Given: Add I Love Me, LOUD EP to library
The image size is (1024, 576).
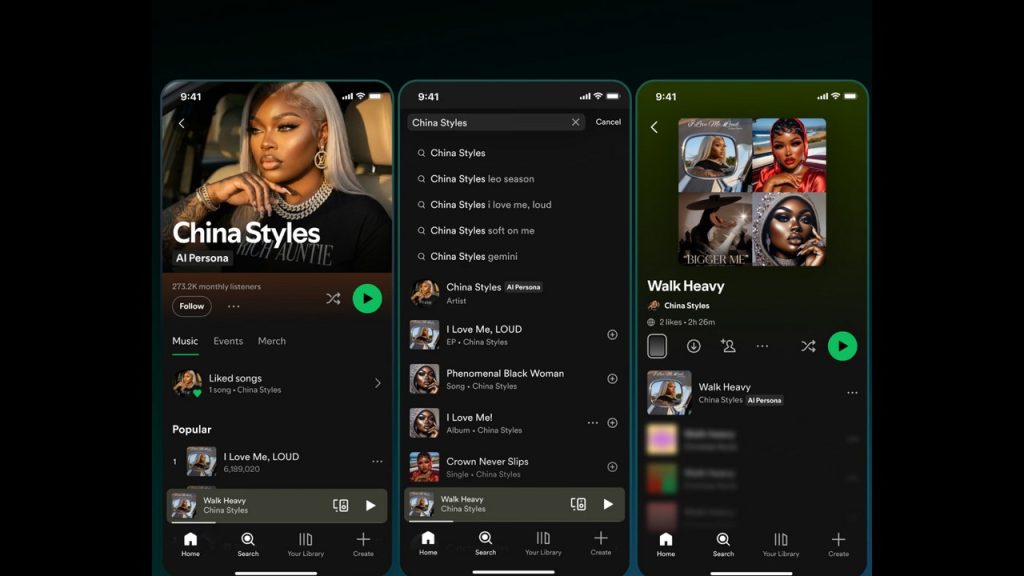Looking at the screenshot, I should 612,335.
